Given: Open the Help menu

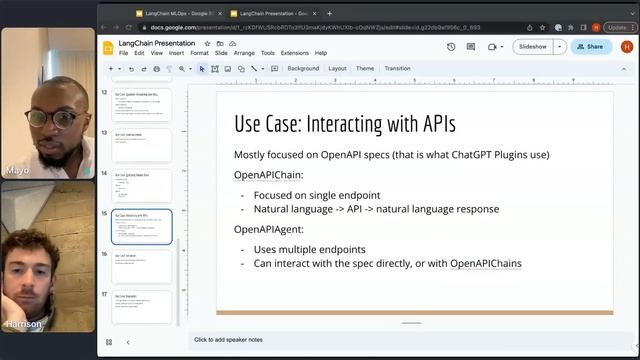Looking at the screenshot, I should point(321,53).
